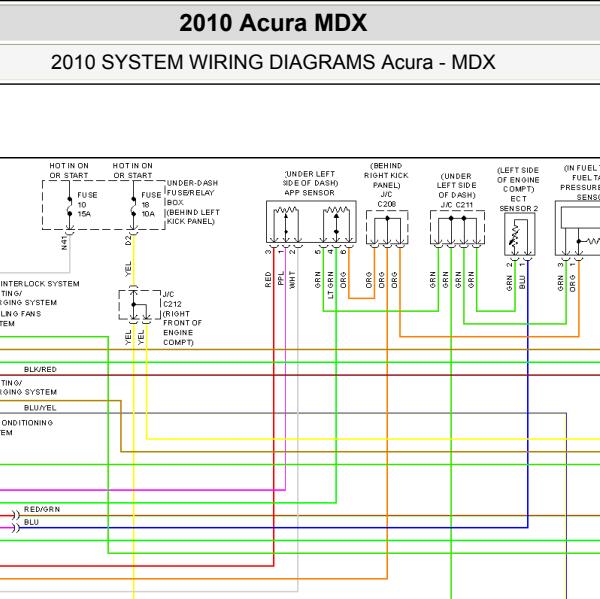Click the 'RED/GRN' wire color label

coord(42,509)
